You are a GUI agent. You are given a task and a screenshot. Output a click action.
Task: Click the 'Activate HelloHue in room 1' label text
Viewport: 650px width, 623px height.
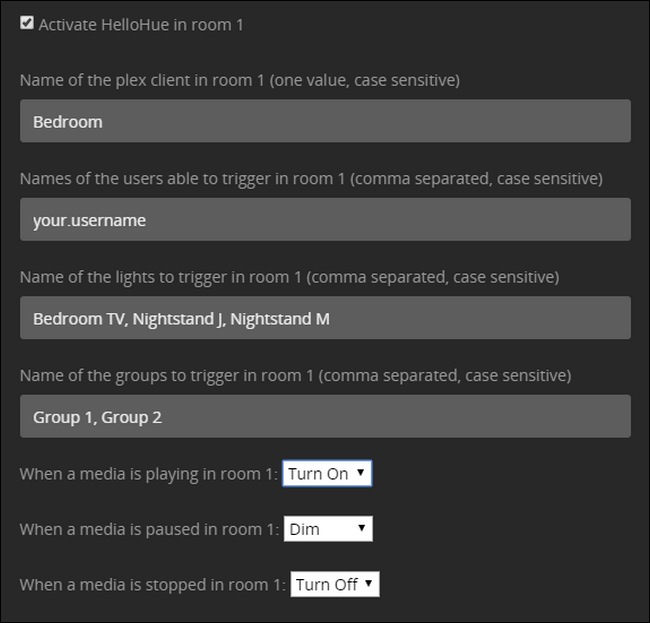click(141, 24)
